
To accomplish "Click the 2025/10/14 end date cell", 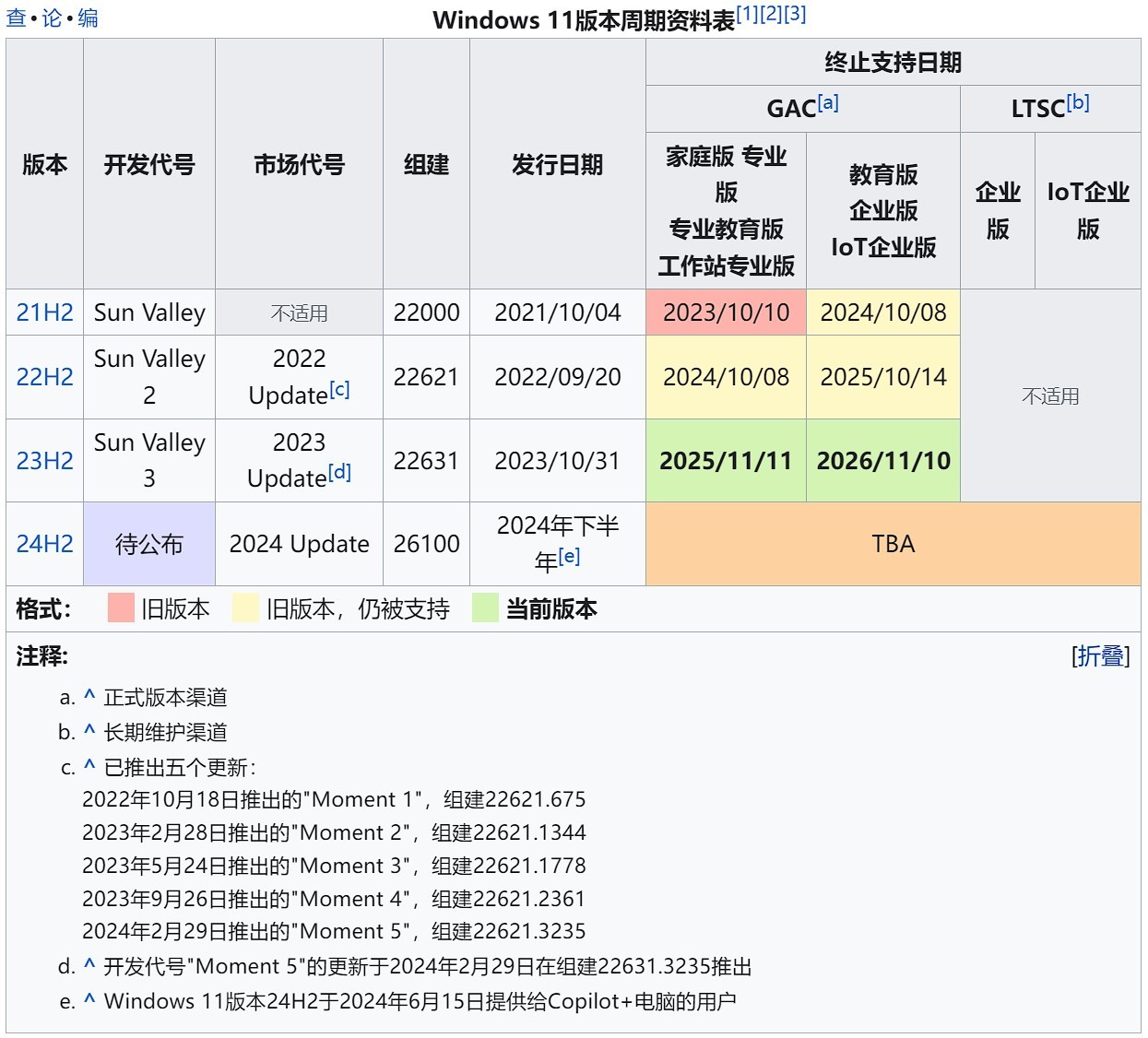I will (883, 377).
